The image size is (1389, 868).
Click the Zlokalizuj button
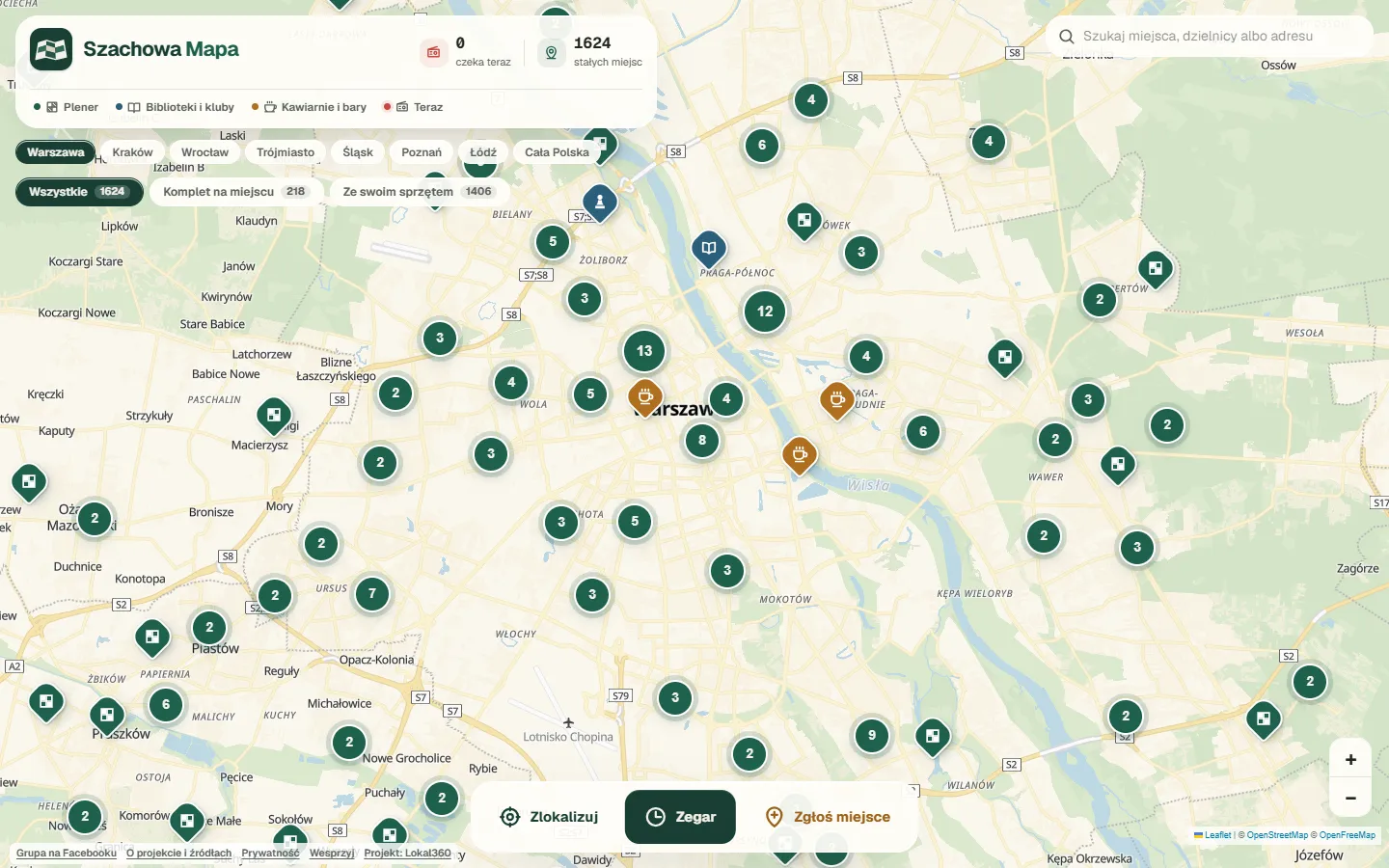pyautogui.click(x=550, y=817)
